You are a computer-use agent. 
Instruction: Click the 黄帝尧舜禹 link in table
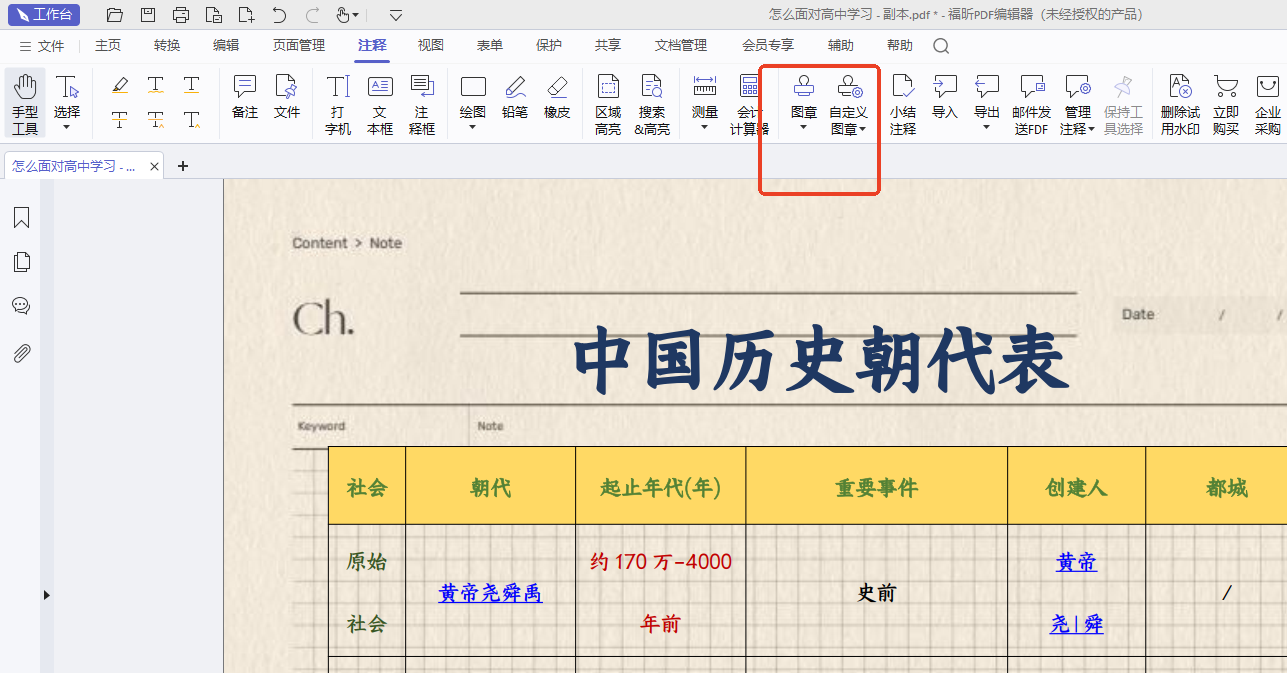point(490,593)
